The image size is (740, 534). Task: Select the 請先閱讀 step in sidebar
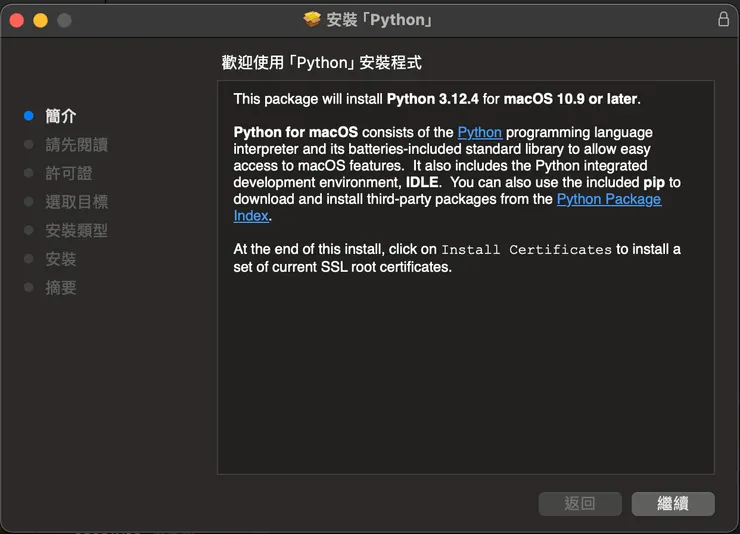(77, 145)
